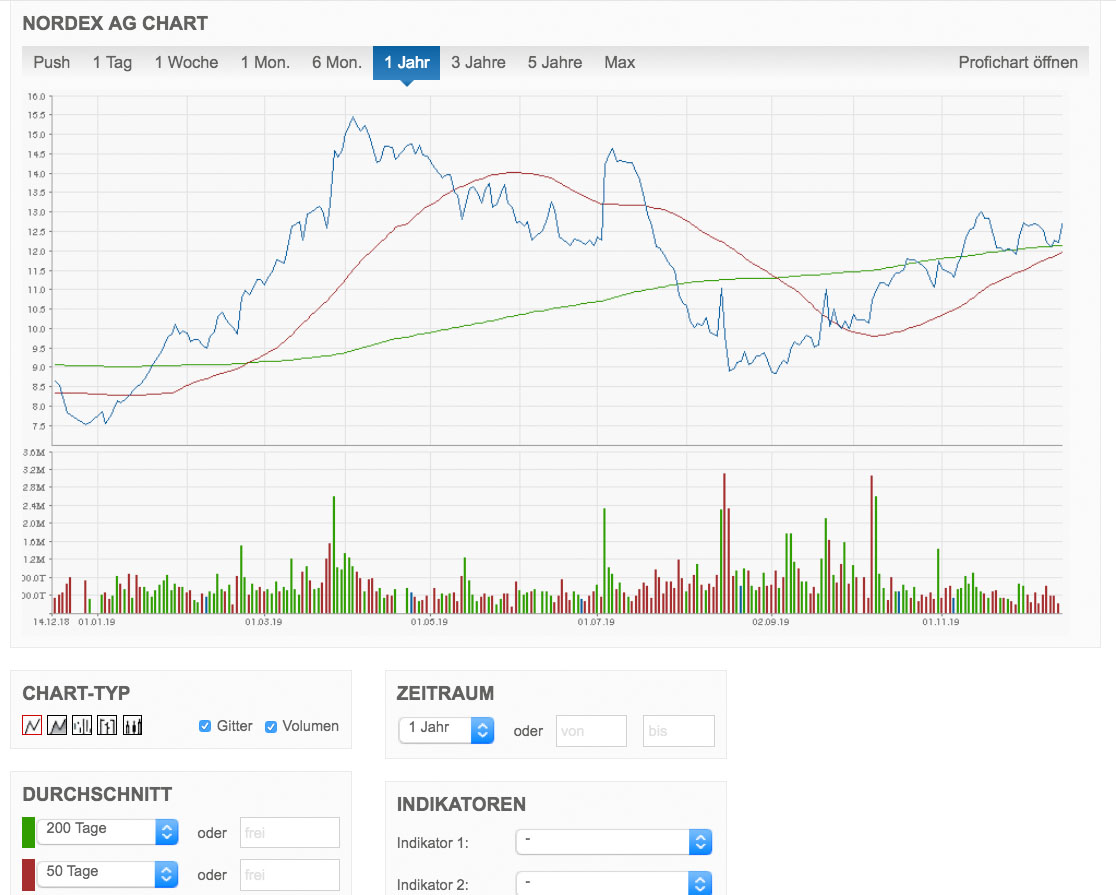The image size is (1116, 895).
Task: Select the candlestick chart type icon
Action: (132, 726)
